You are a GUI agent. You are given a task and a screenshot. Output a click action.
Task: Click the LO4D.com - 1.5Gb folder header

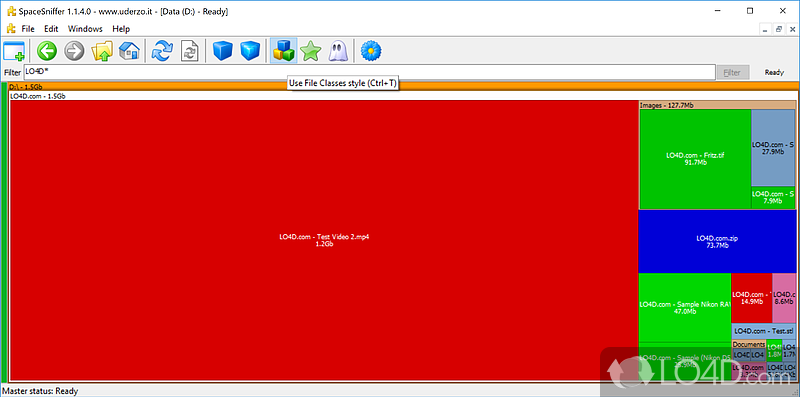click(402, 96)
